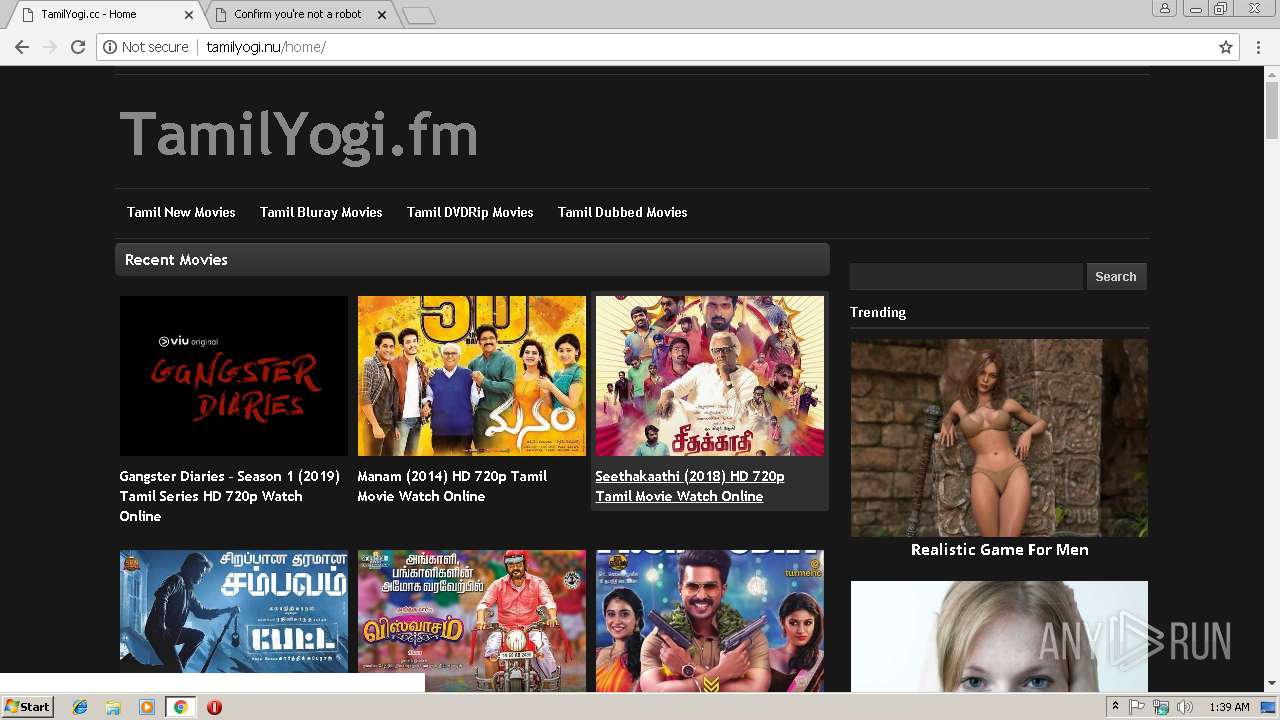
Task: View site info via Not secure icon
Action: [x=145, y=47]
